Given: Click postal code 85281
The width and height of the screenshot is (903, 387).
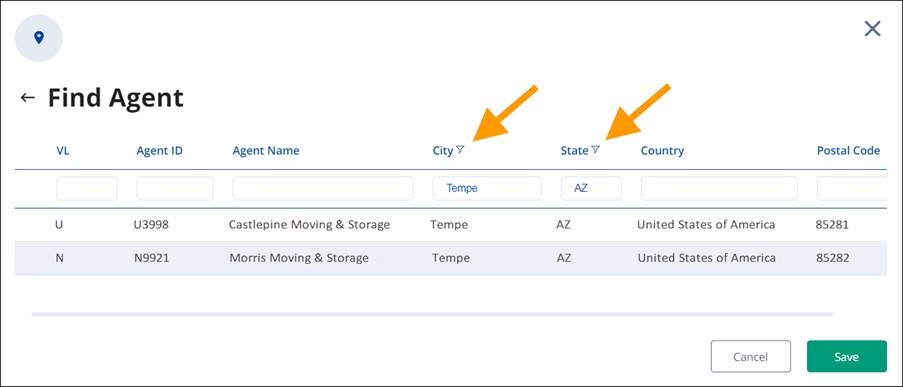Looking at the screenshot, I should (832, 225).
